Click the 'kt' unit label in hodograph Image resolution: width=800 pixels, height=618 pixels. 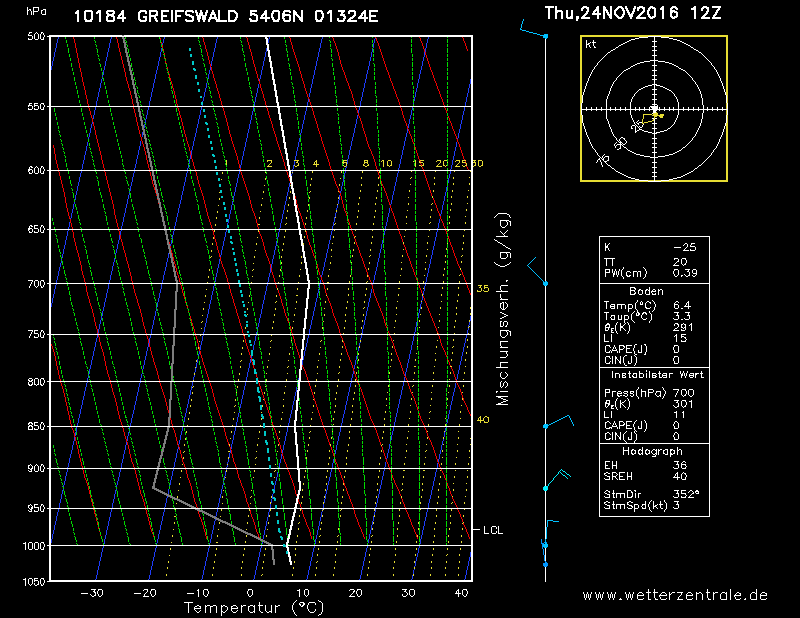point(591,45)
